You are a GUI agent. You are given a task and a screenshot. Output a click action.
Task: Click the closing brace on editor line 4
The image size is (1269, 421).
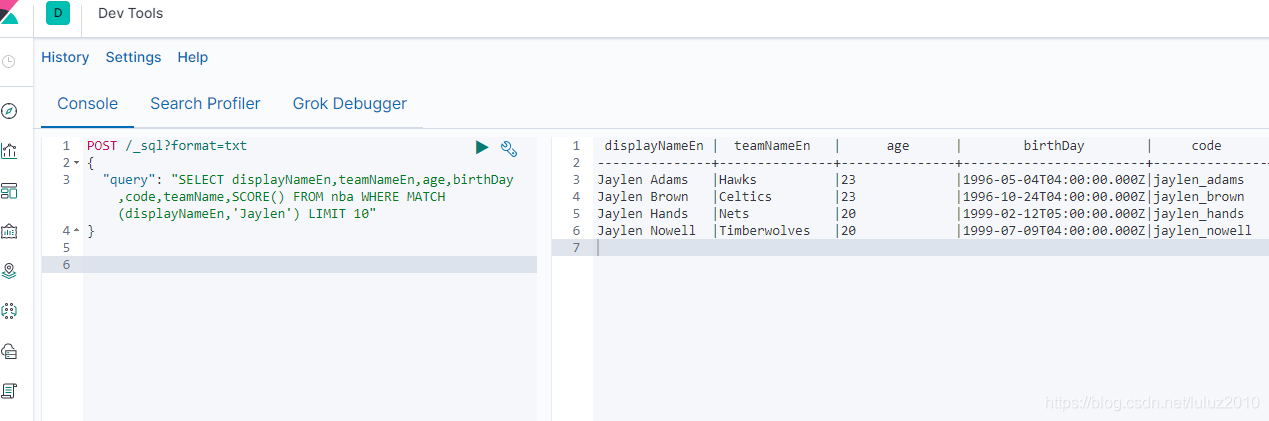click(x=91, y=231)
